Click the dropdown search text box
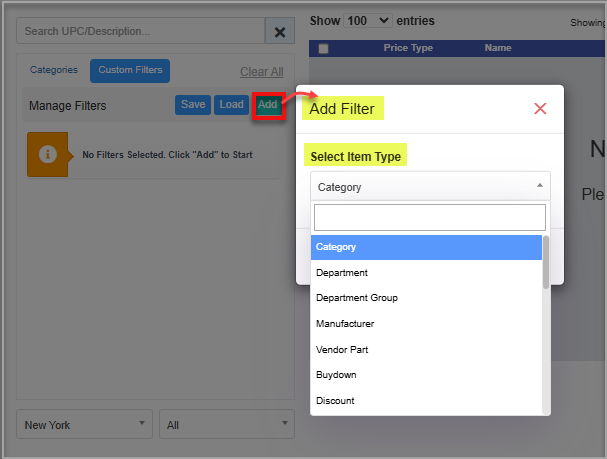Image resolution: width=607 pixels, height=459 pixels. click(430, 217)
